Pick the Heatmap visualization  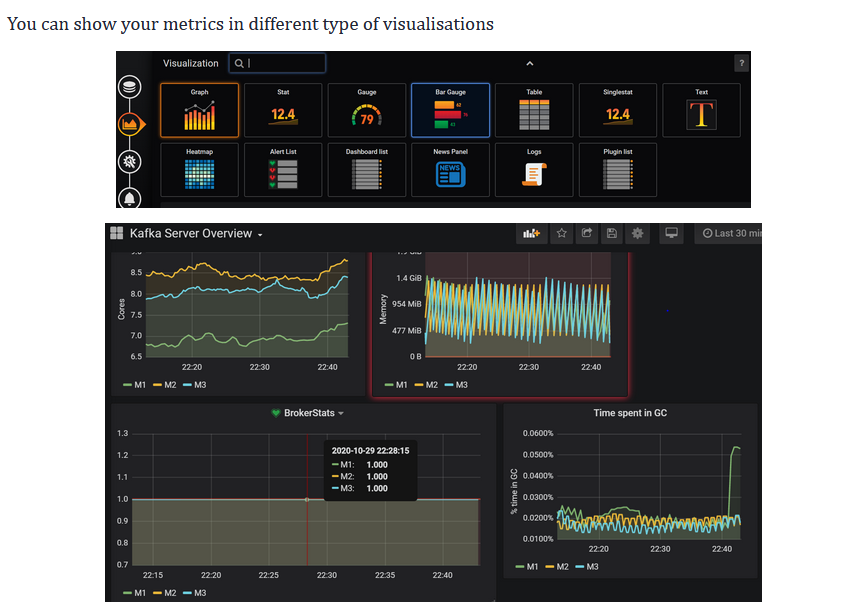[199, 170]
